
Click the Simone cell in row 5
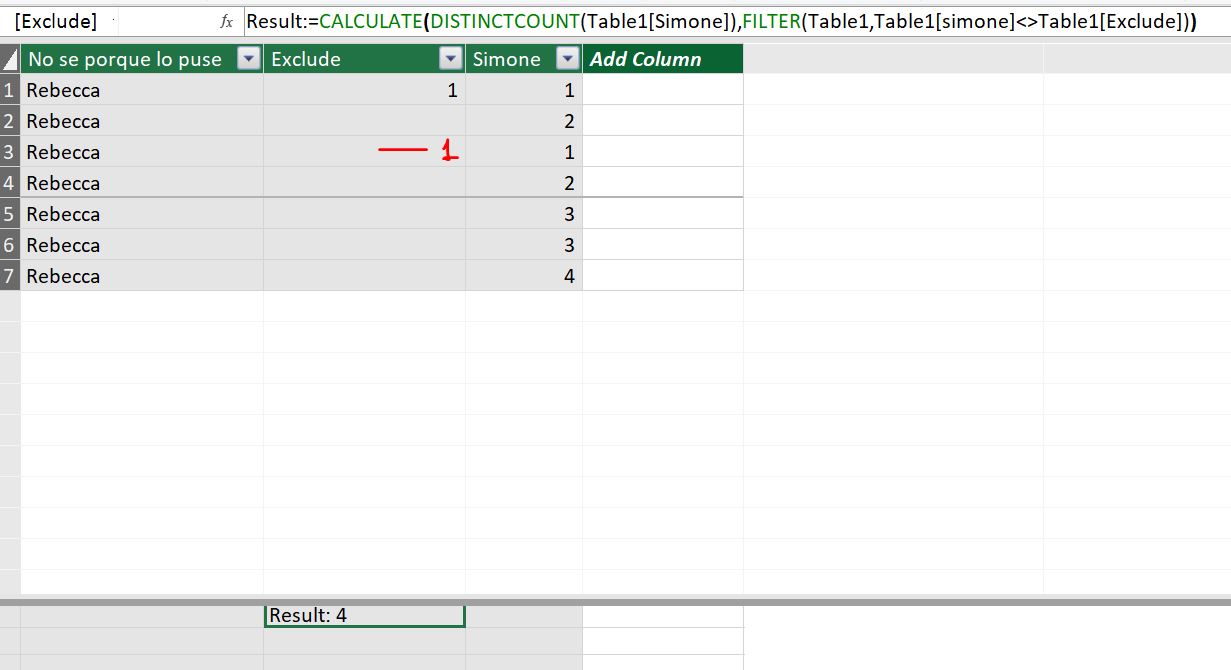tap(524, 214)
